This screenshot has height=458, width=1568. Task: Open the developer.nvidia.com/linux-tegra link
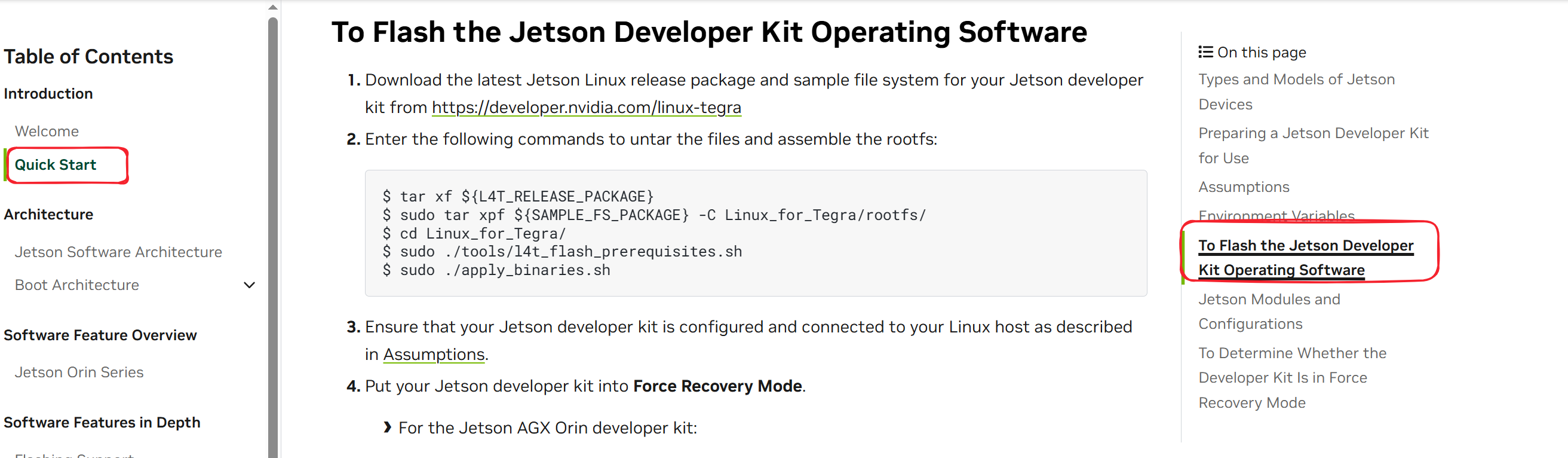click(586, 108)
